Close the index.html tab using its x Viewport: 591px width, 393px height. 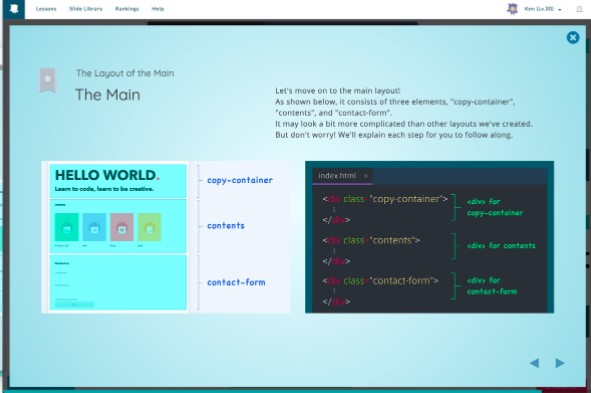[365, 176]
